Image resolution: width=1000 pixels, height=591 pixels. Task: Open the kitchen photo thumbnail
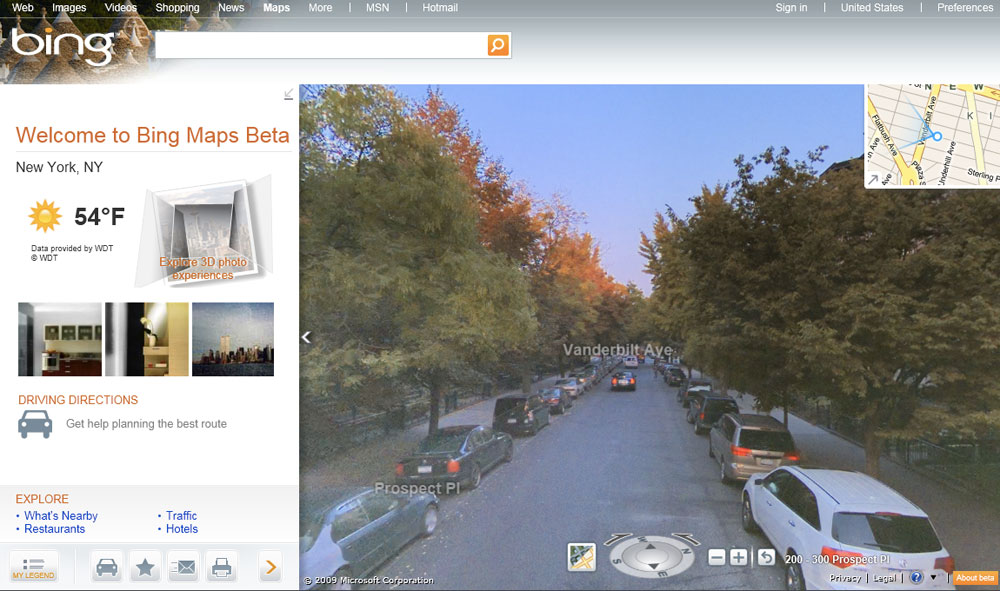pos(60,339)
